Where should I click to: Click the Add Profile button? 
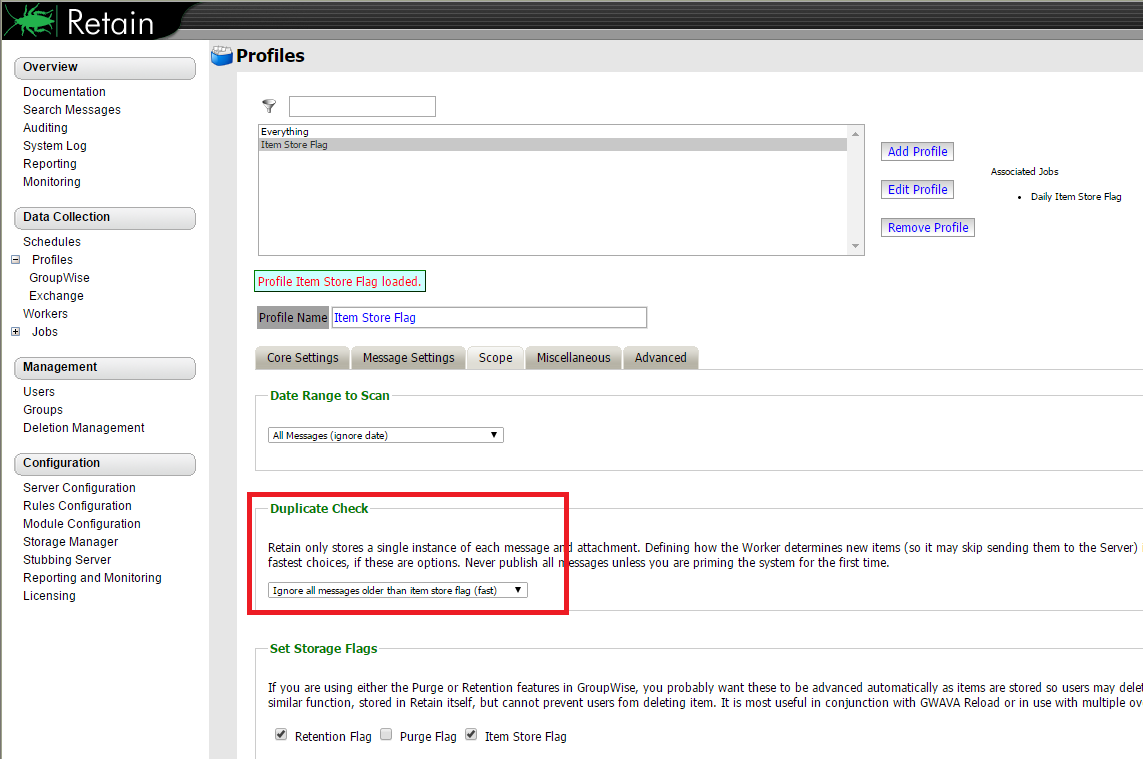[916, 151]
